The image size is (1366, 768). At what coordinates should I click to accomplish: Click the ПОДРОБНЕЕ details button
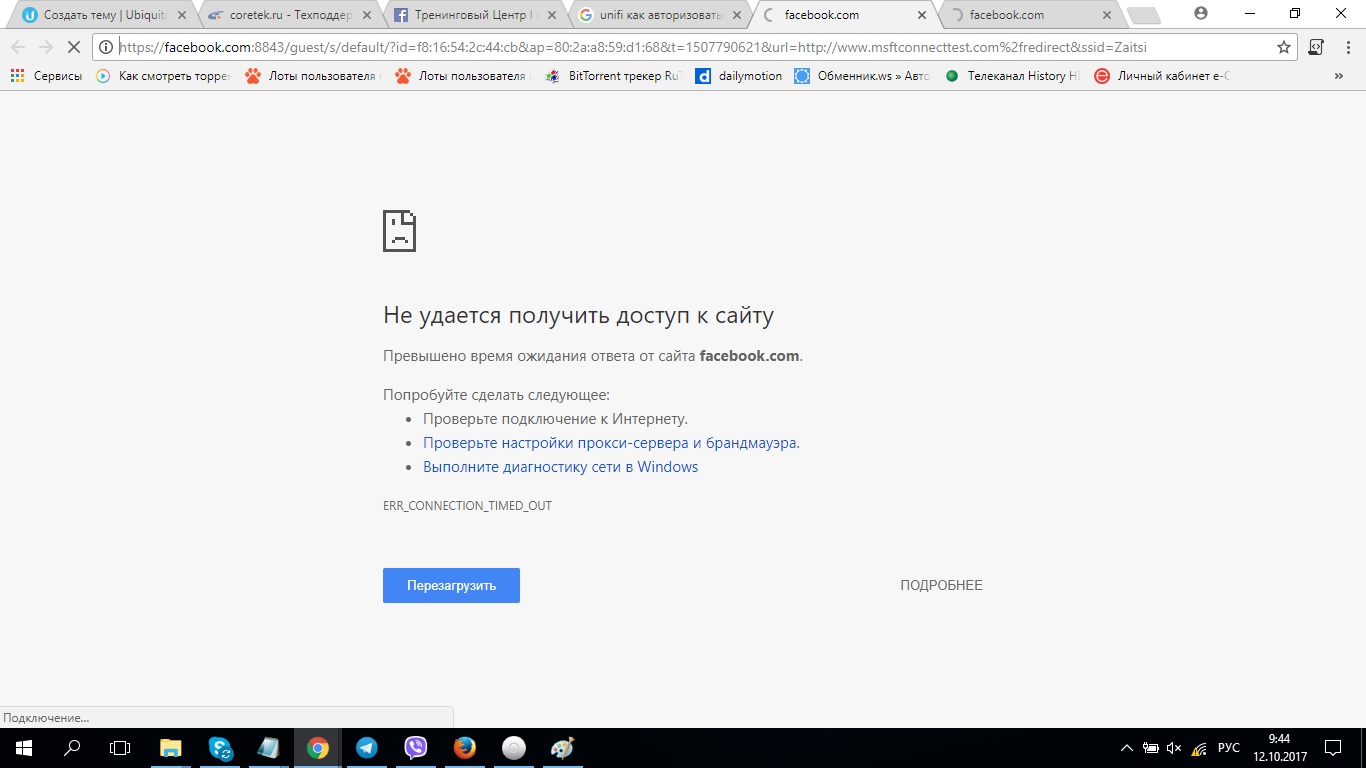click(941, 586)
